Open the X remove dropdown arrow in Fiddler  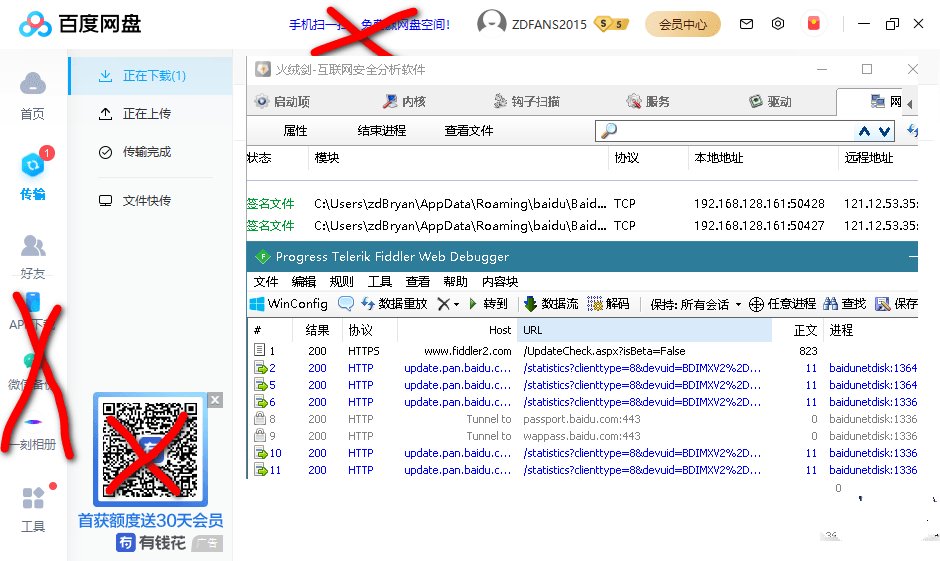pyautogui.click(x=457, y=304)
